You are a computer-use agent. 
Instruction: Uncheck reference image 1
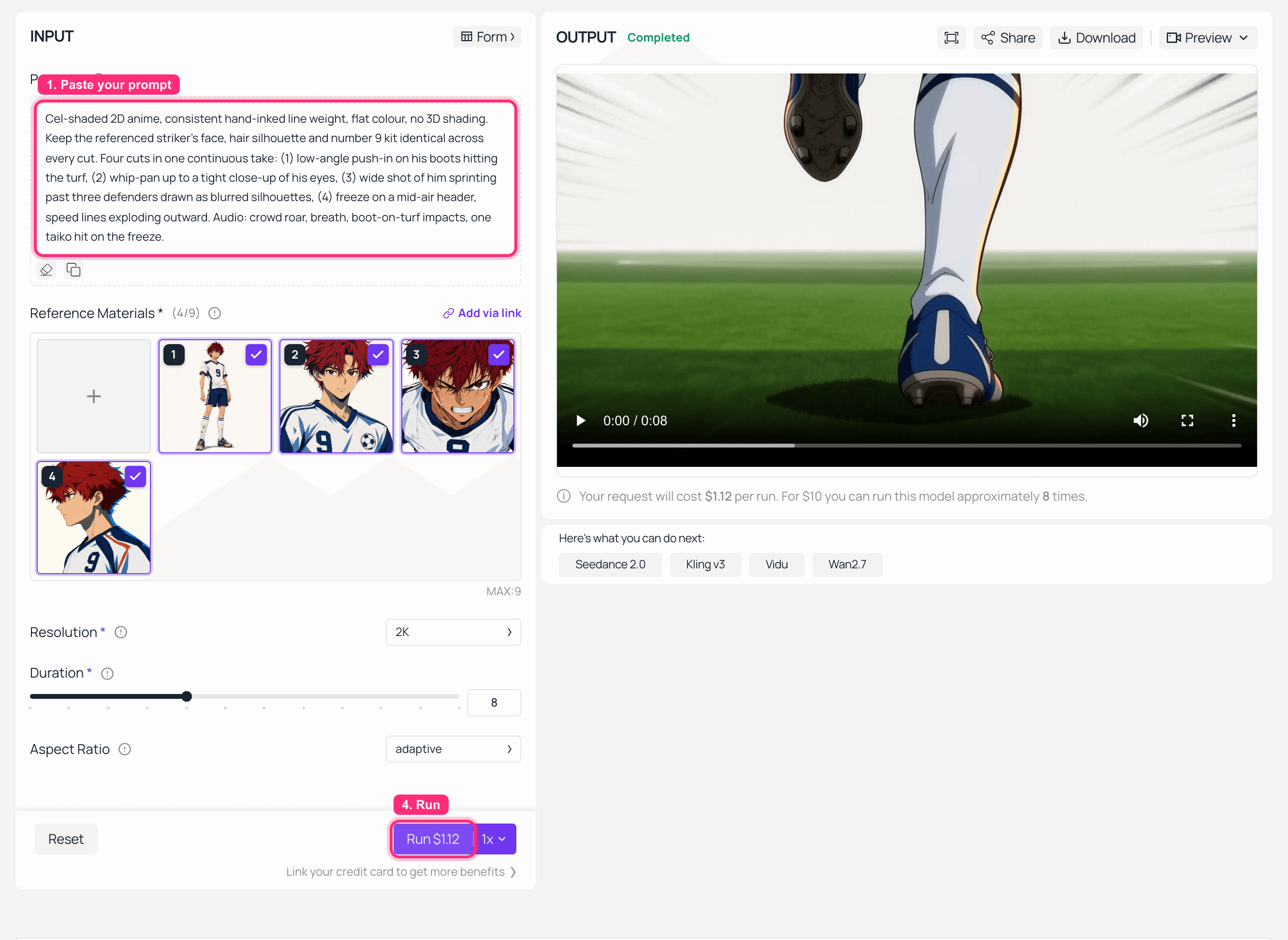pyautogui.click(x=256, y=354)
